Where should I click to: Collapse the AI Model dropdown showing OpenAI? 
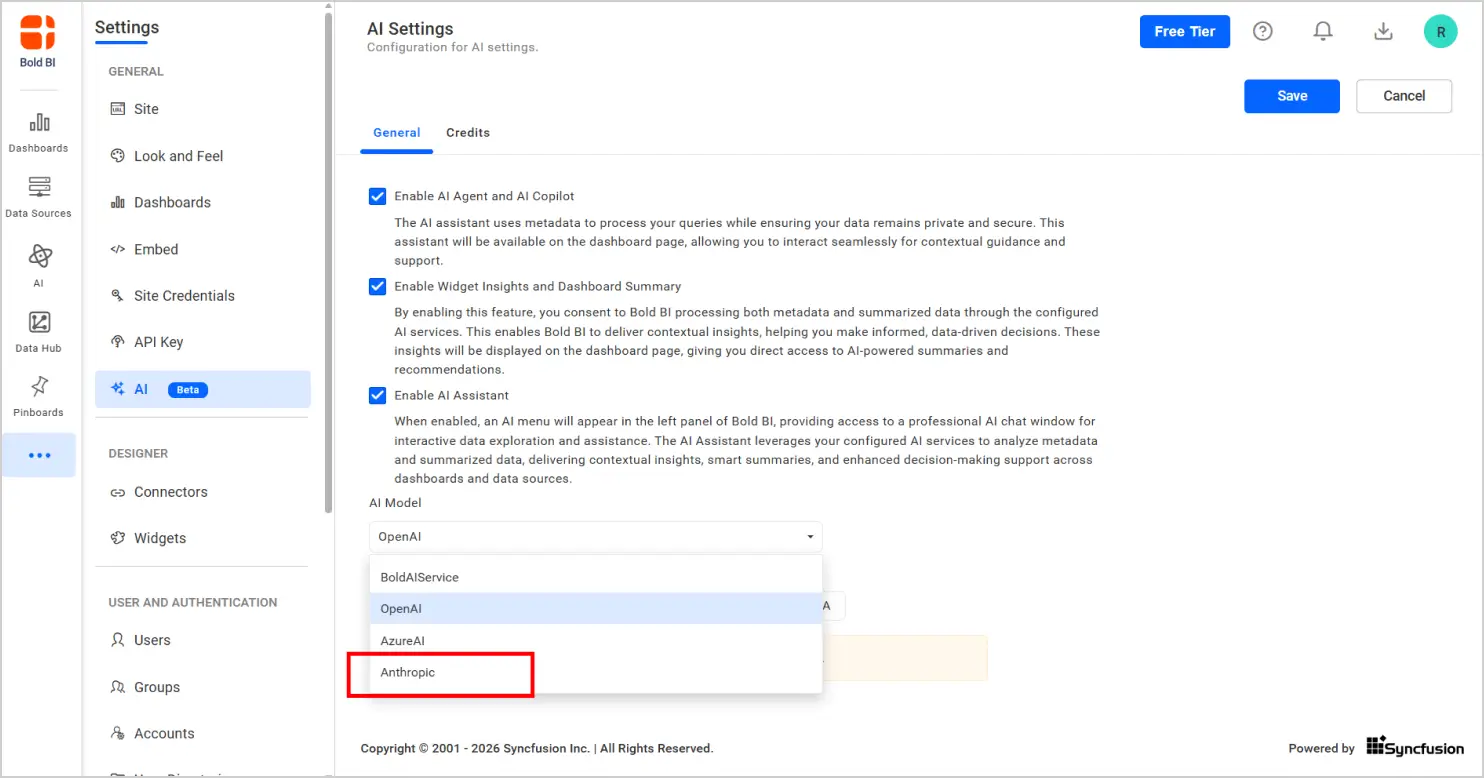pyautogui.click(x=595, y=537)
